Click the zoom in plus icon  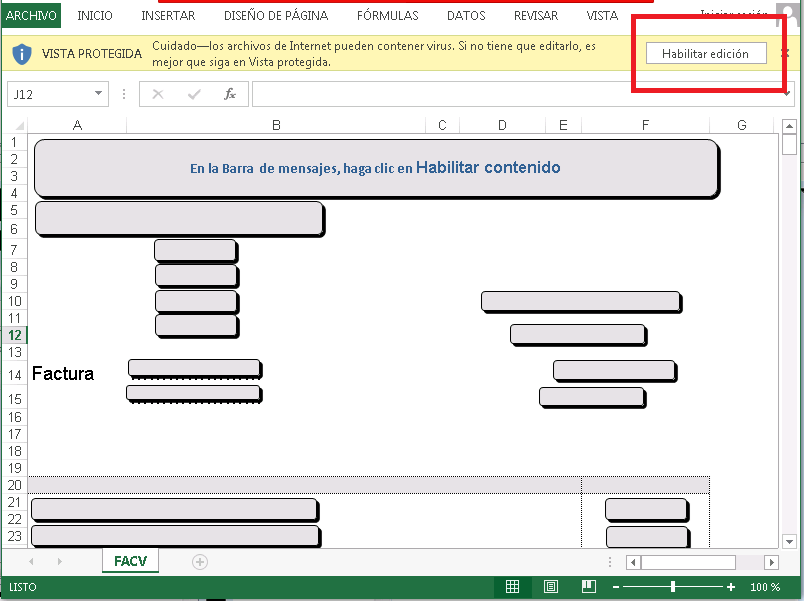[x=731, y=587]
